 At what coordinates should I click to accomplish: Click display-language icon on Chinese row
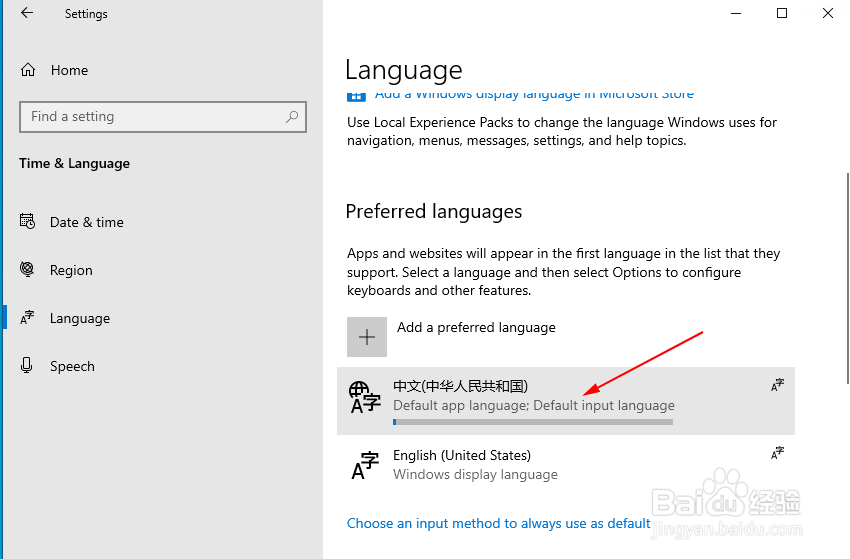(x=777, y=385)
